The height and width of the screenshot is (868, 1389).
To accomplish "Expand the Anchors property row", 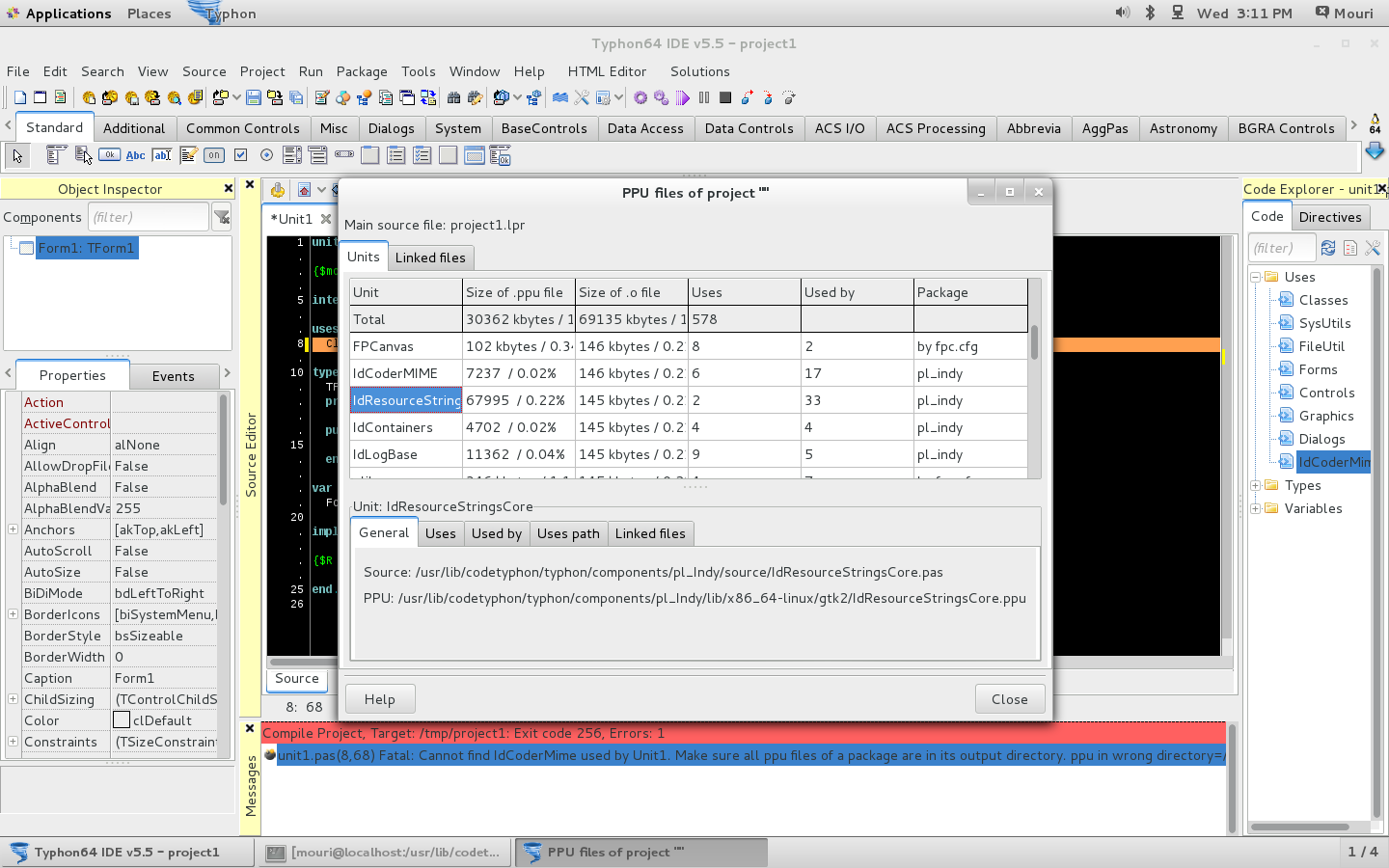I will click(x=13, y=529).
